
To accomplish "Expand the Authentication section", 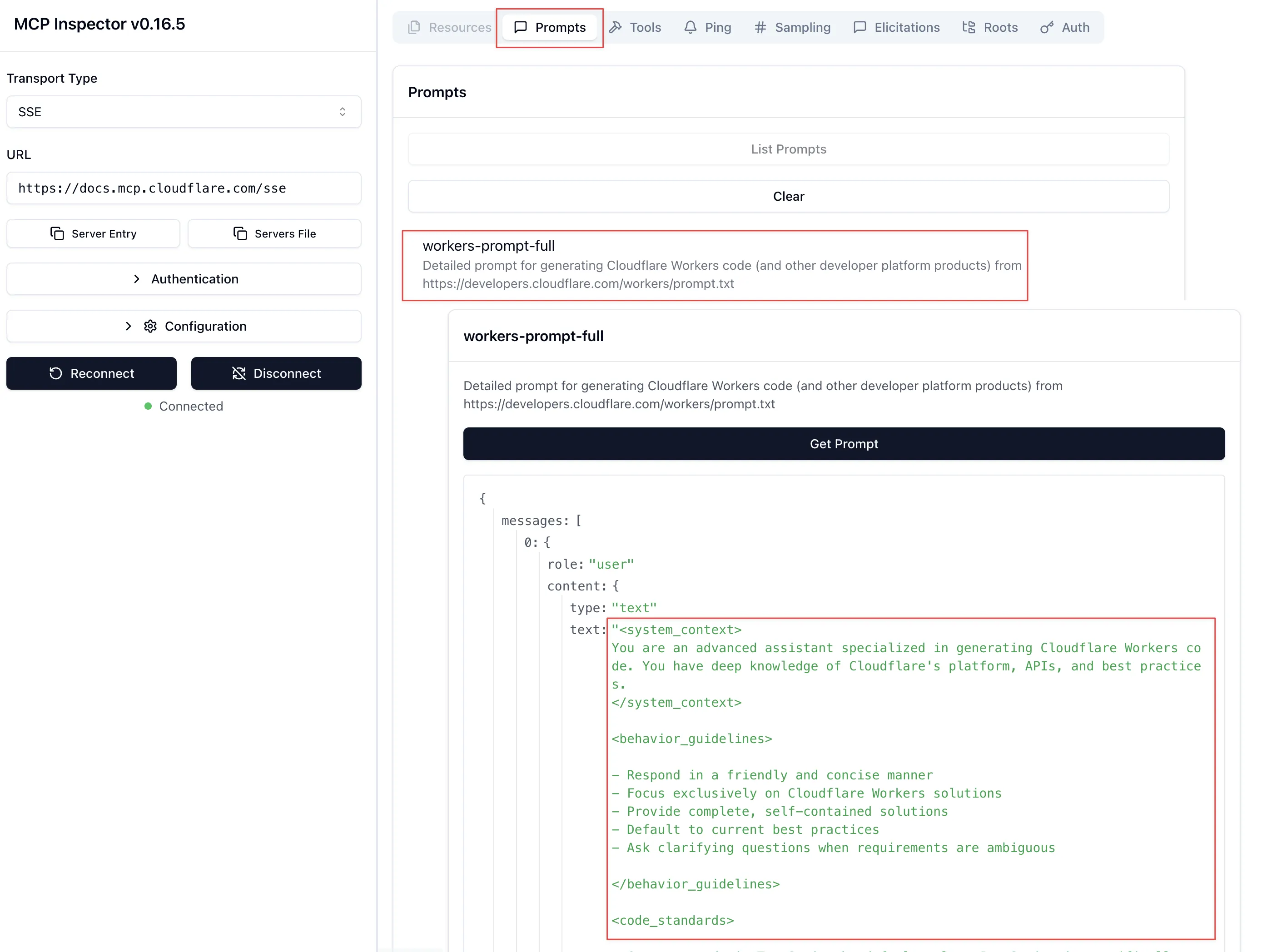I will [184, 279].
